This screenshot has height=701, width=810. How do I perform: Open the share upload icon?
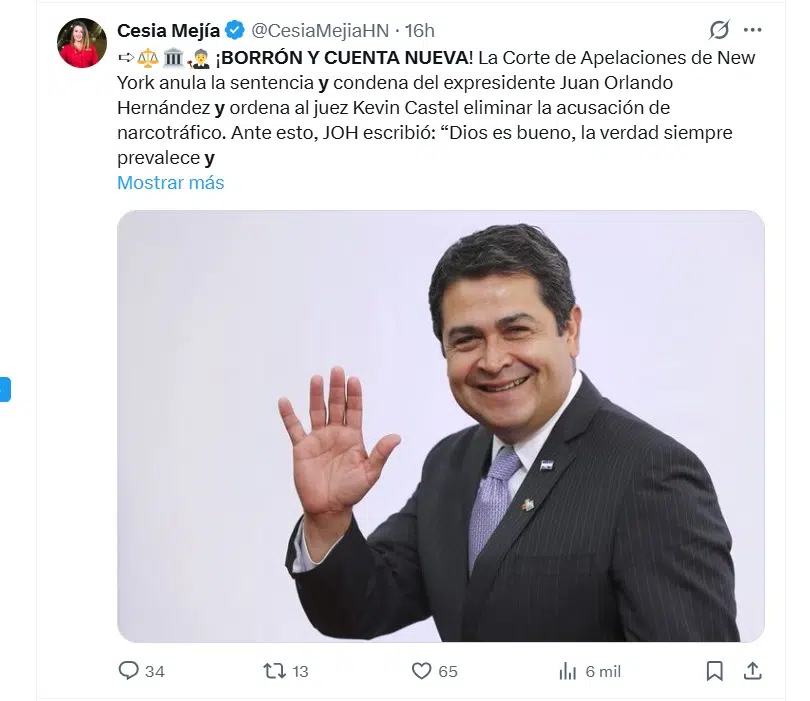(x=753, y=671)
